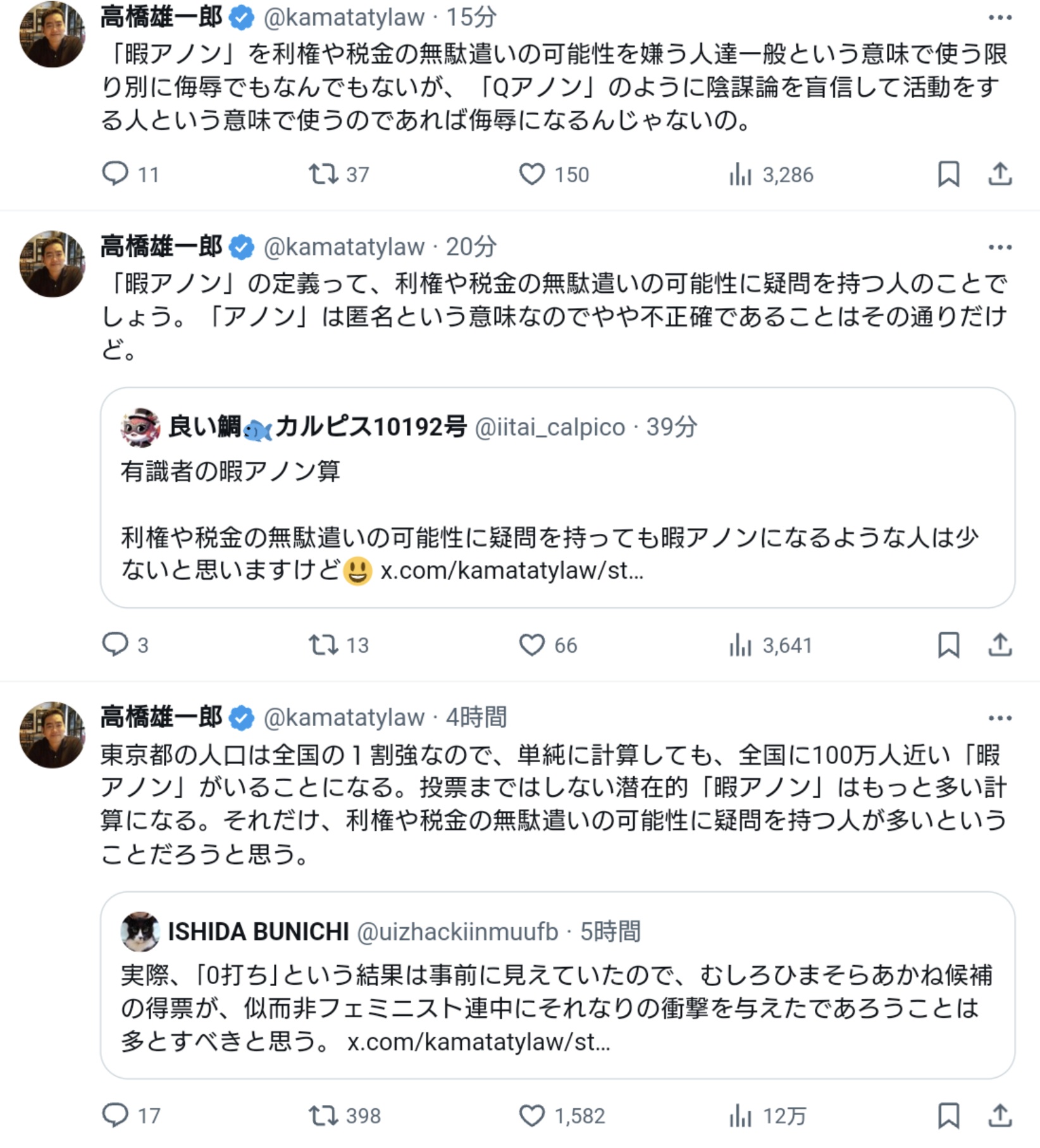
Task: Bookmark the 15分 tweet
Action: tap(948, 173)
